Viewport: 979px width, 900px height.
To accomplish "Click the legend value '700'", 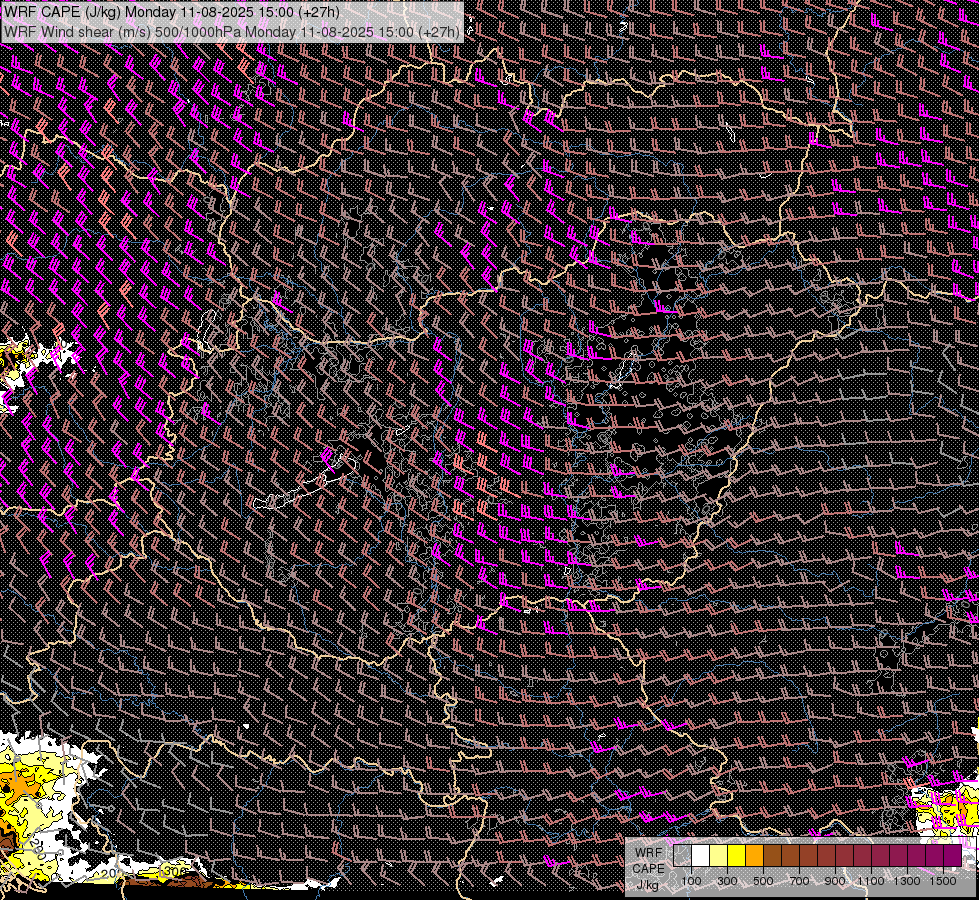I will click(799, 881).
